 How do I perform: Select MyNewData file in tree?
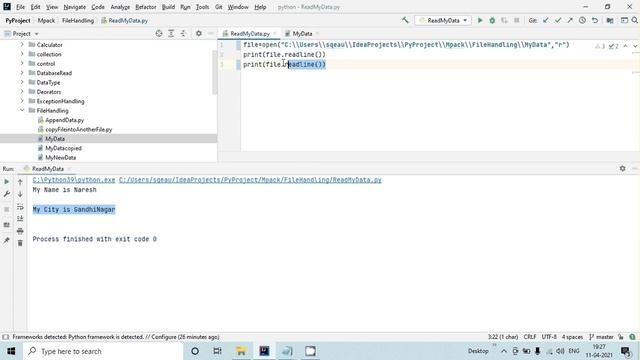coord(60,158)
